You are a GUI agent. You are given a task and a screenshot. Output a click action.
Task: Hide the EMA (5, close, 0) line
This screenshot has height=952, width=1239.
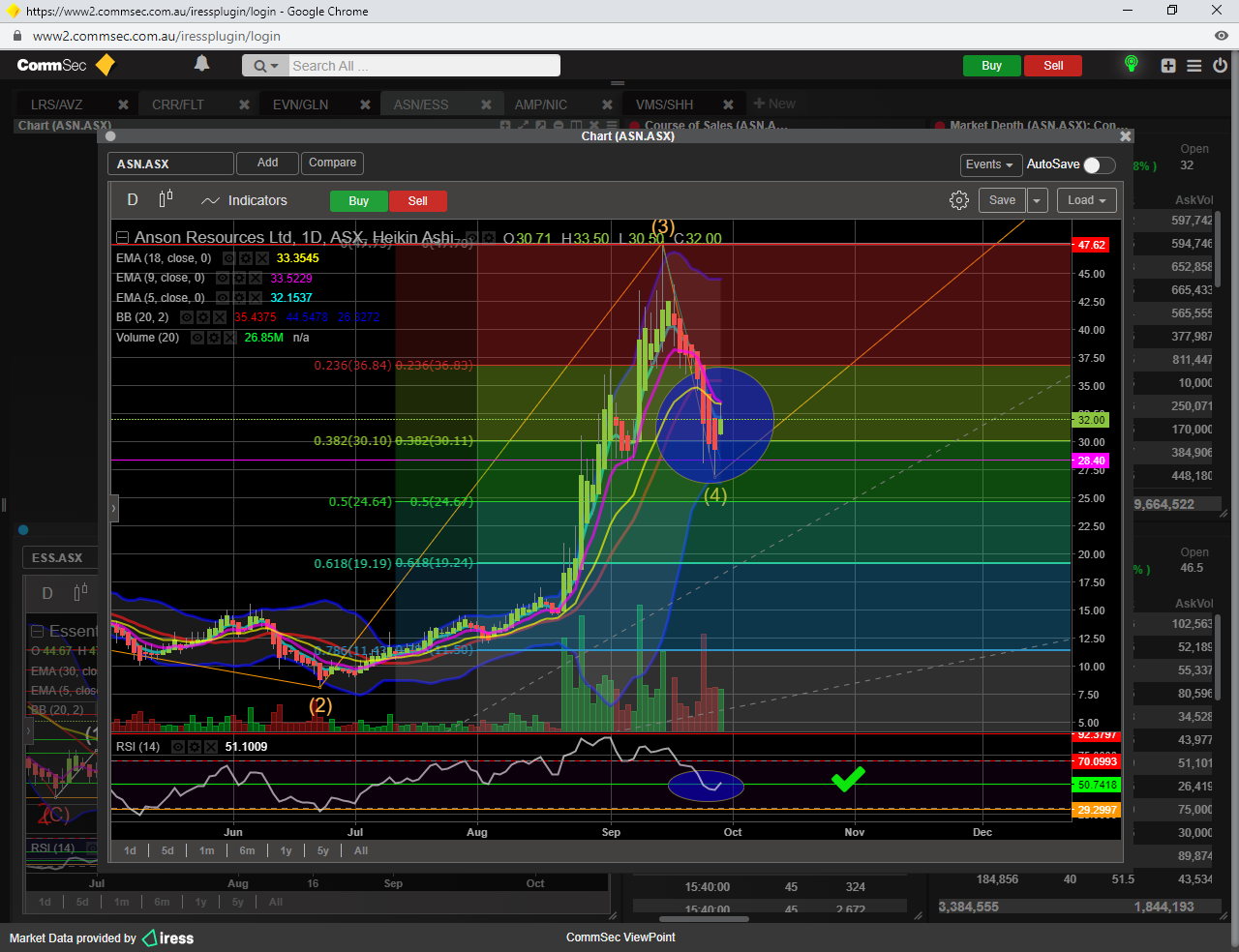tap(222, 298)
